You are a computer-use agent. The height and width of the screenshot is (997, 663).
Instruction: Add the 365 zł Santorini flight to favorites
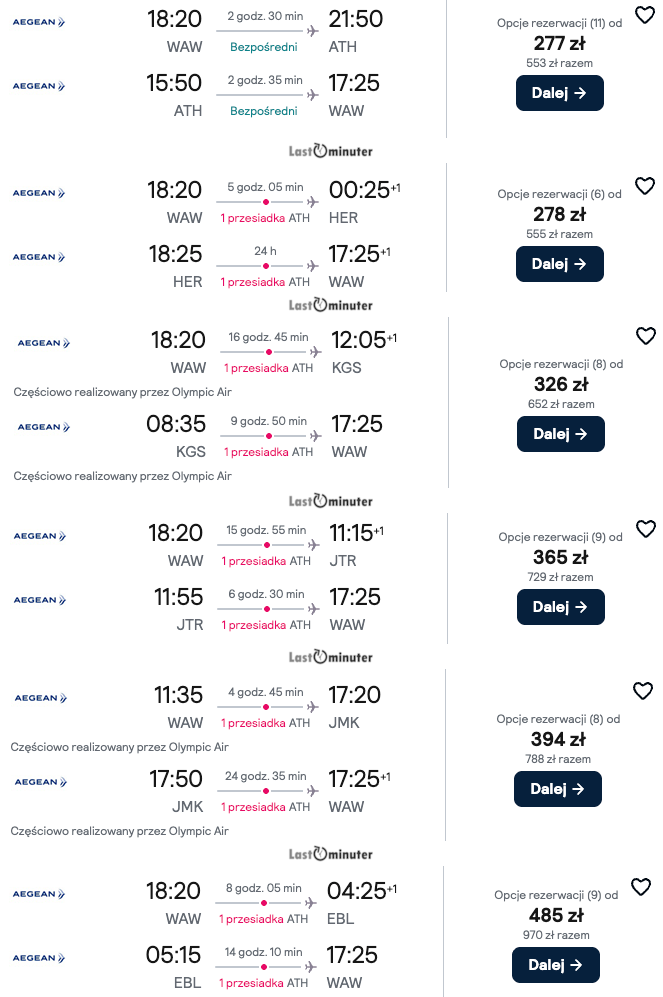[x=645, y=529]
